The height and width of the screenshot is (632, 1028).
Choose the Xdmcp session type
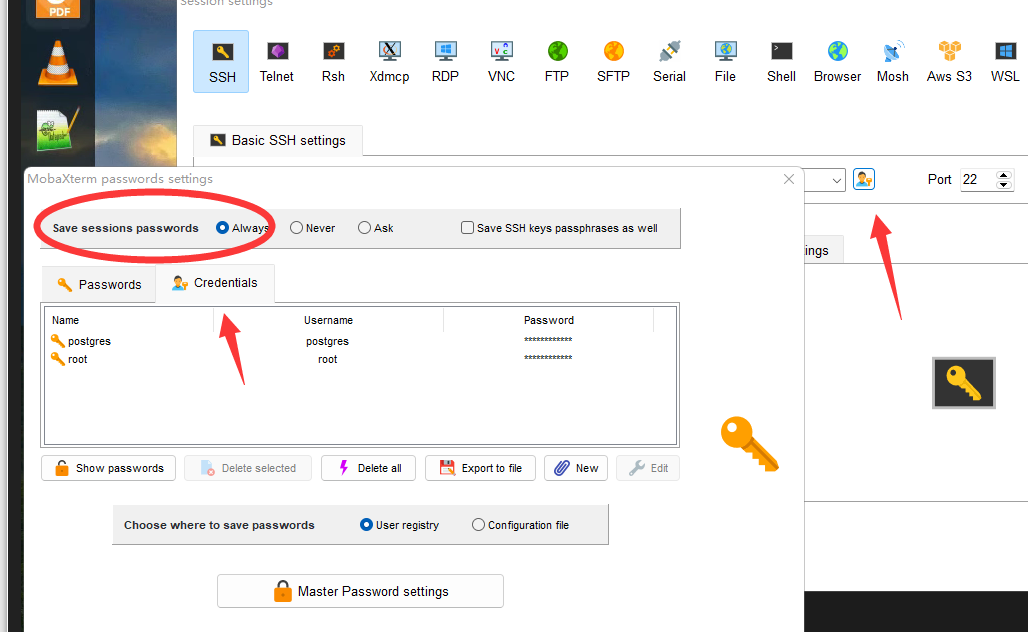[x=389, y=62]
